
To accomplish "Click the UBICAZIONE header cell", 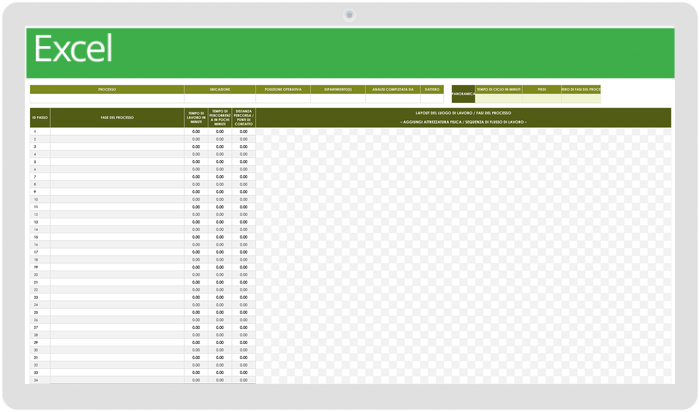I will pyautogui.click(x=220, y=89).
